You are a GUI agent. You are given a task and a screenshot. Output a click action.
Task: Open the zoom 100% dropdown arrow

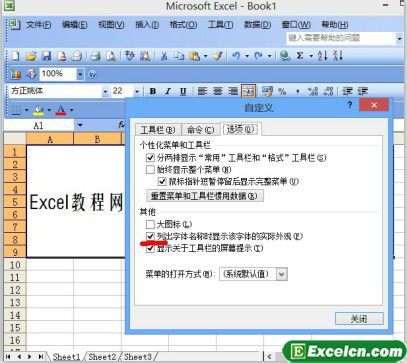[80, 74]
